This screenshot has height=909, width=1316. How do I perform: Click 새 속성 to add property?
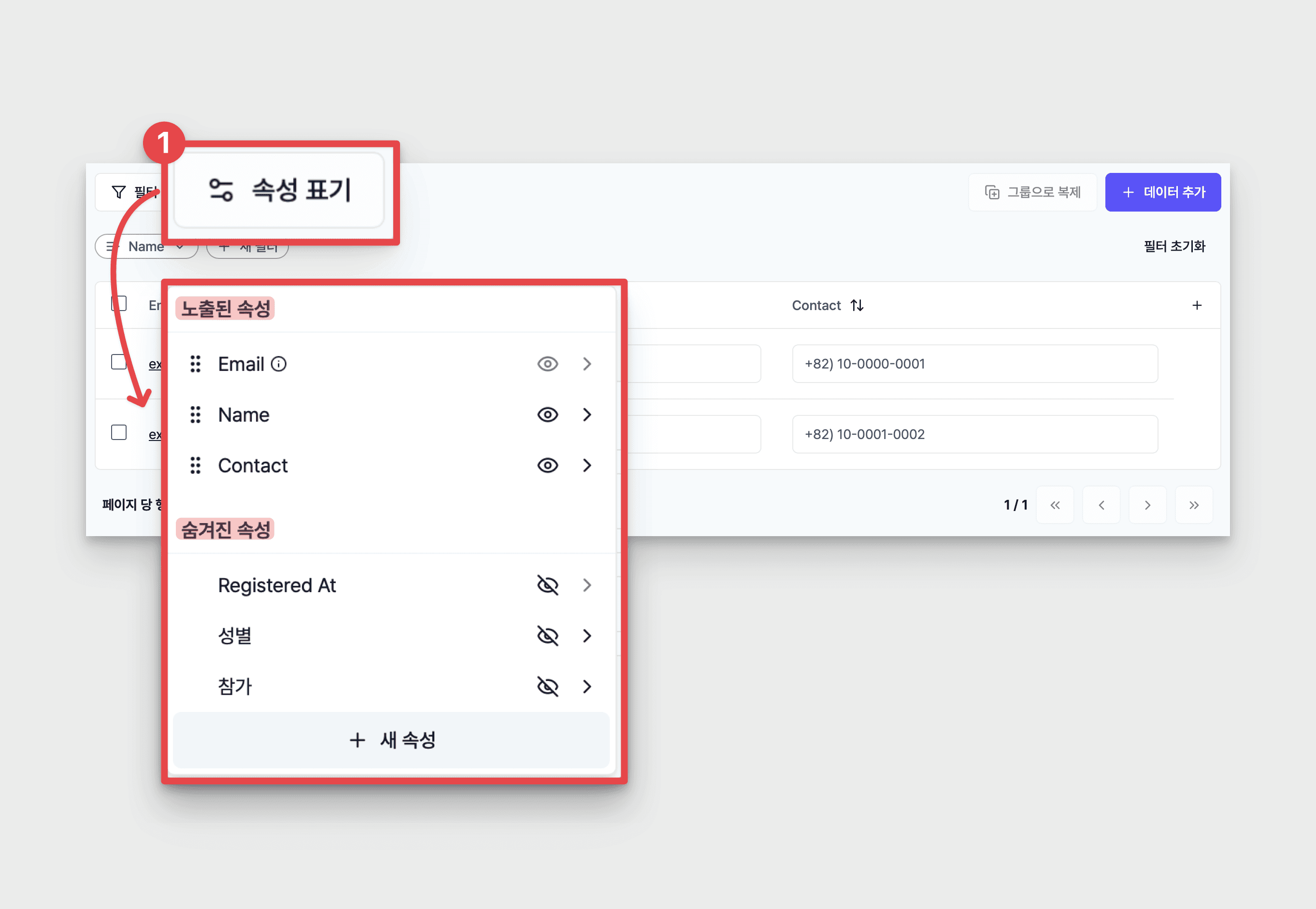391,740
